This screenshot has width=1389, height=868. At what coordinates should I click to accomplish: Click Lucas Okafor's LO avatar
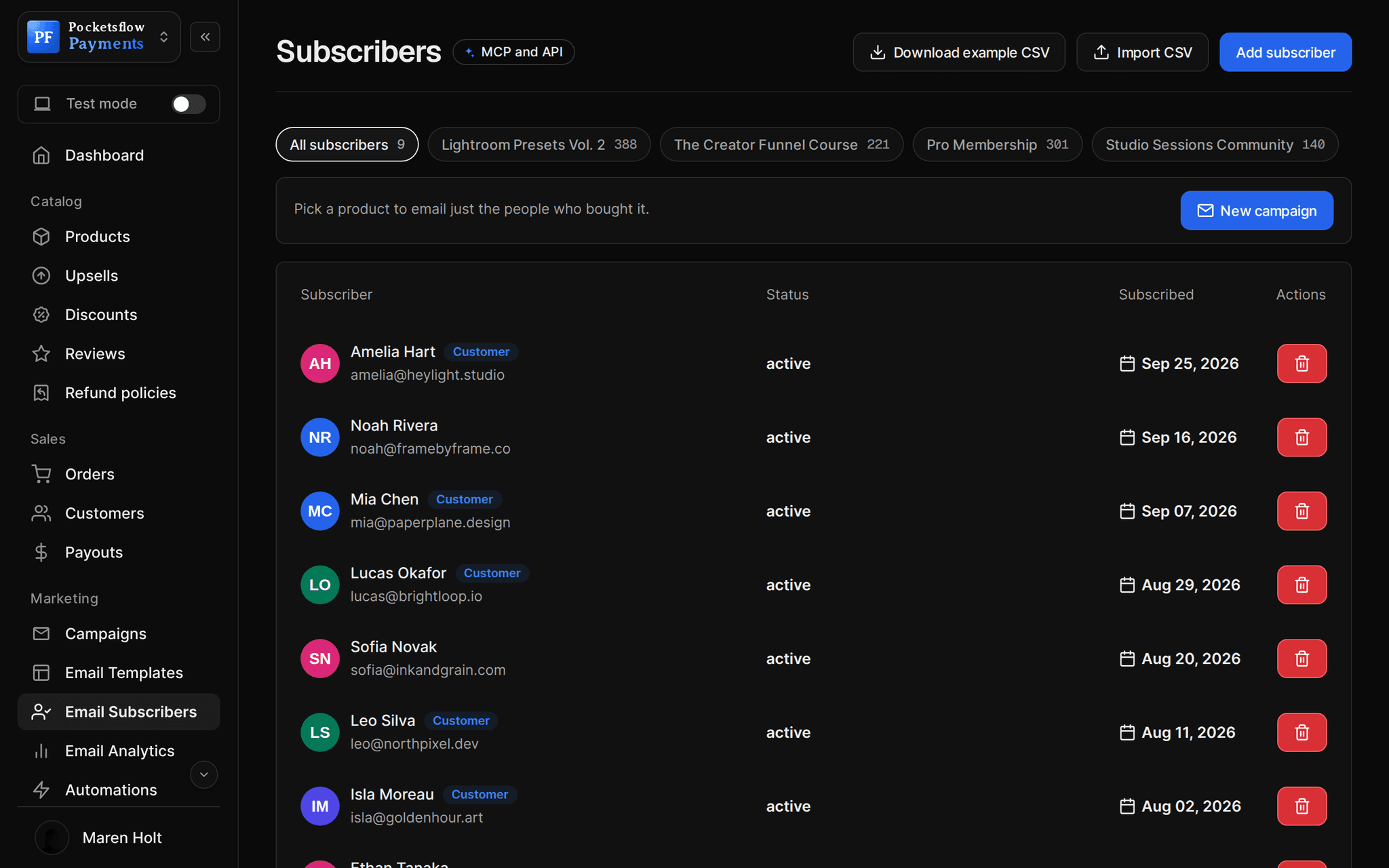[x=320, y=585]
